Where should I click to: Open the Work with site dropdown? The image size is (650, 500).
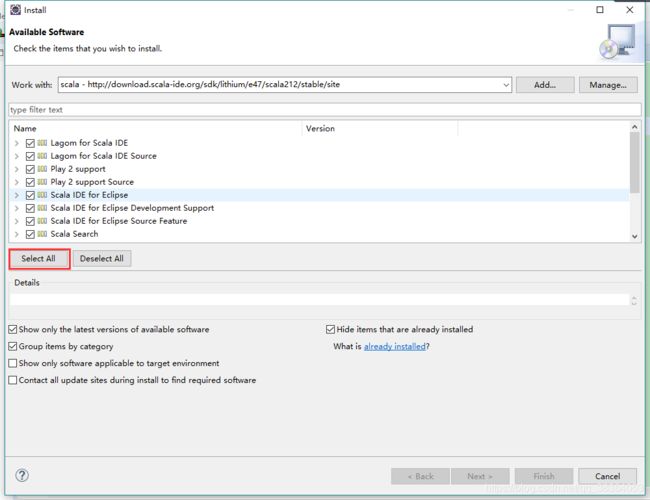tap(506, 85)
